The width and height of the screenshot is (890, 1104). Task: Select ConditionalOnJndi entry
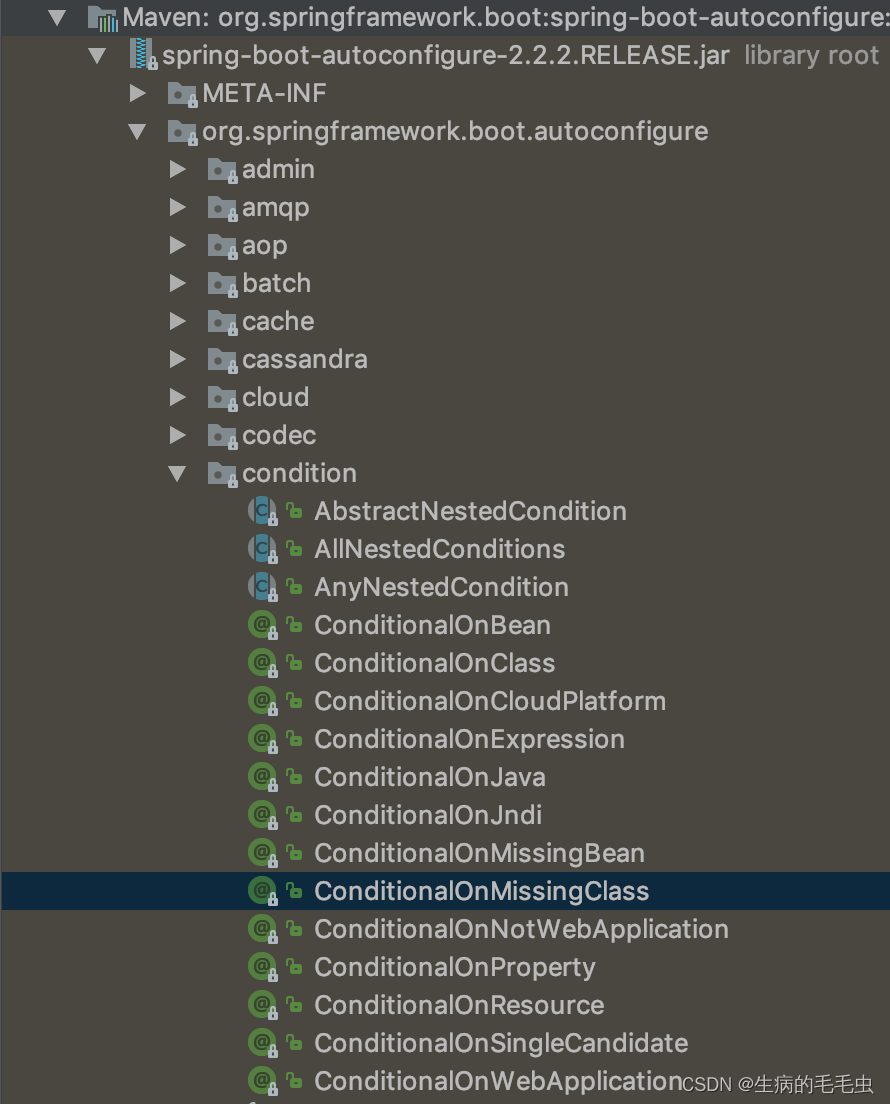point(428,815)
